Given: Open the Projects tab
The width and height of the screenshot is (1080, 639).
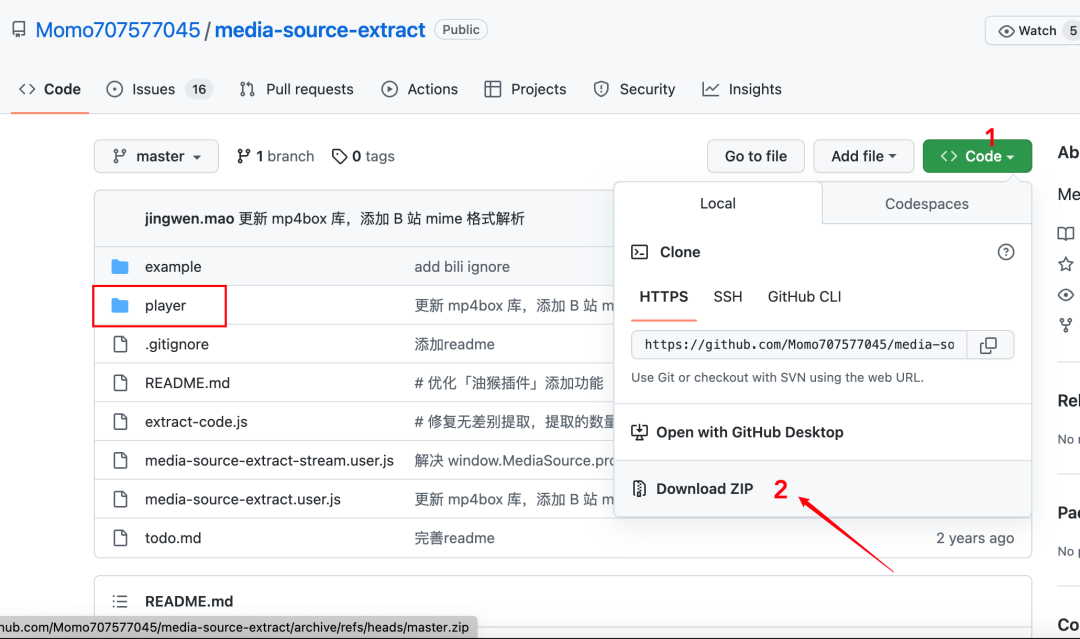Looking at the screenshot, I should [525, 89].
